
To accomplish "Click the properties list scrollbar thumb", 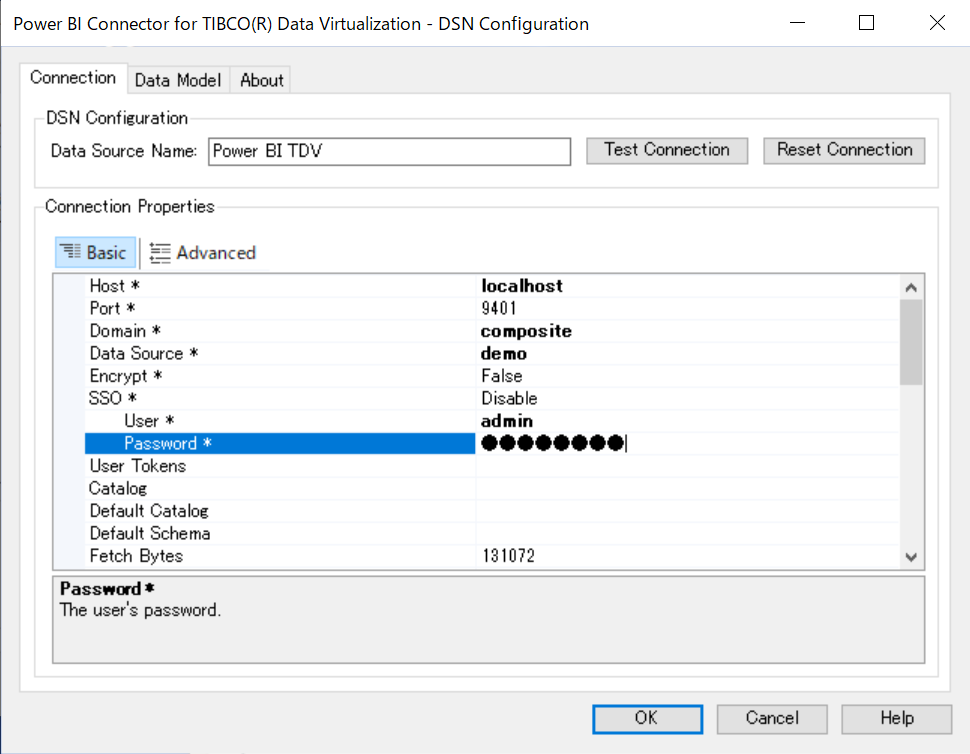I will tap(911, 342).
